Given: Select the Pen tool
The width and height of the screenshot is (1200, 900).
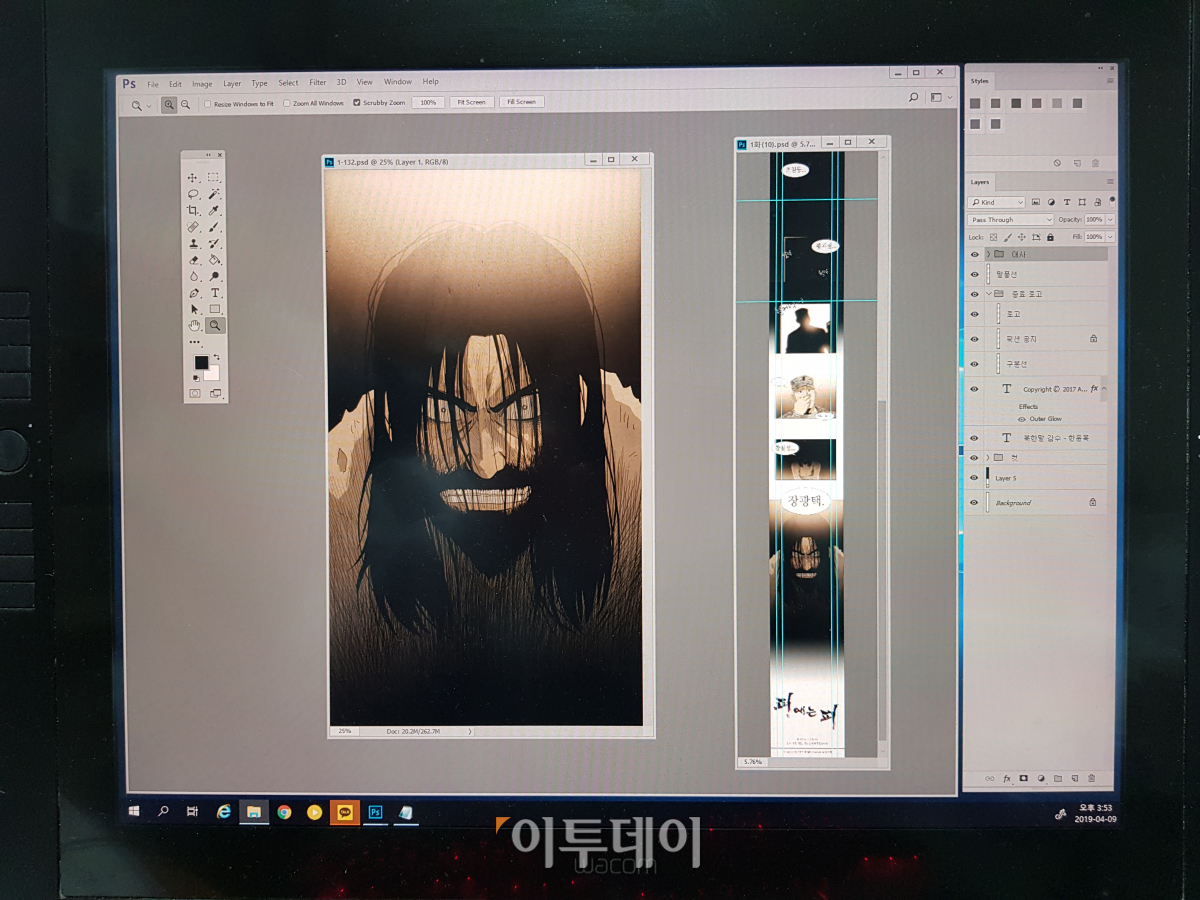Looking at the screenshot, I should [x=193, y=292].
